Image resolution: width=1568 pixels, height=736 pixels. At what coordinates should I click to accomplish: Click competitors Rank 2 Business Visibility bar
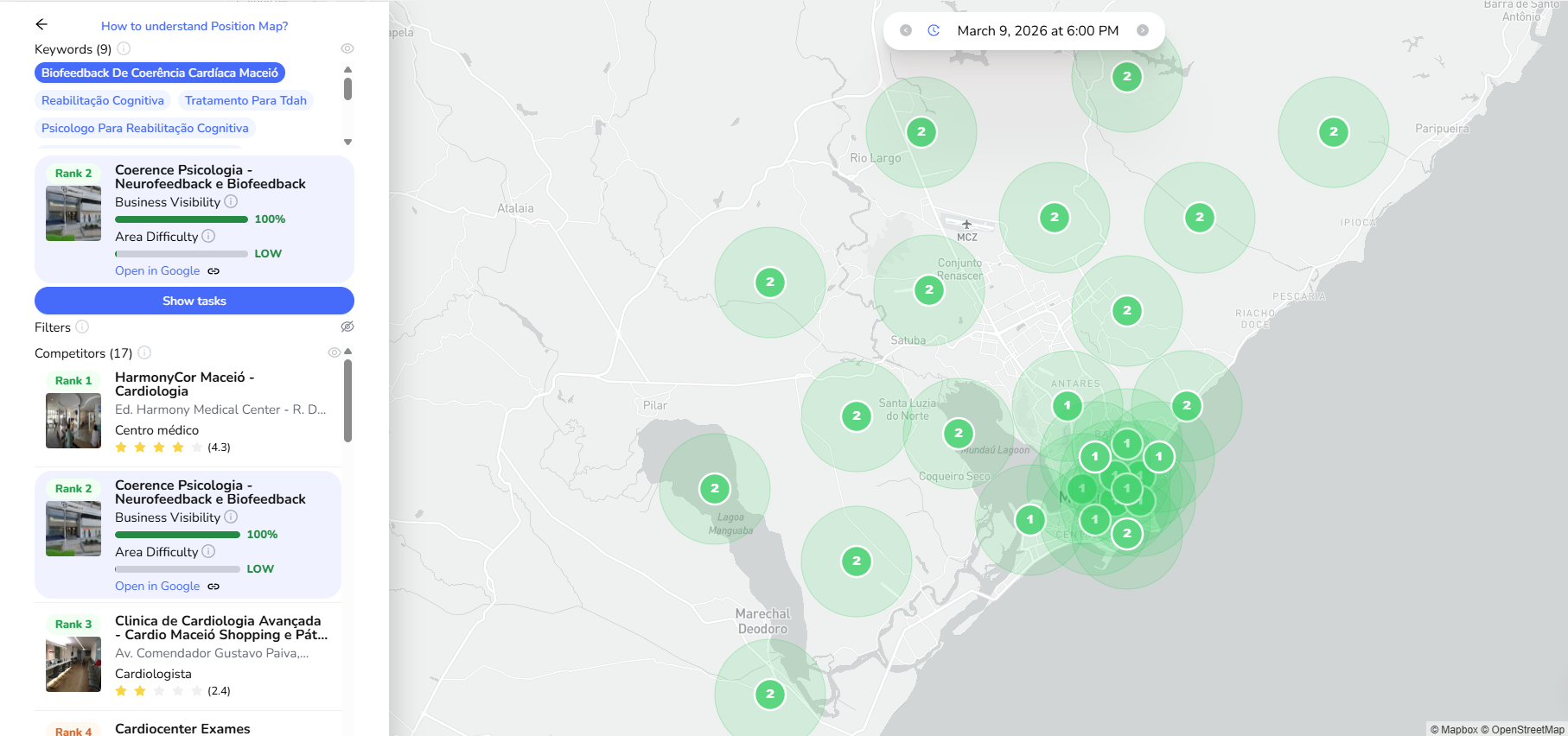click(x=177, y=535)
